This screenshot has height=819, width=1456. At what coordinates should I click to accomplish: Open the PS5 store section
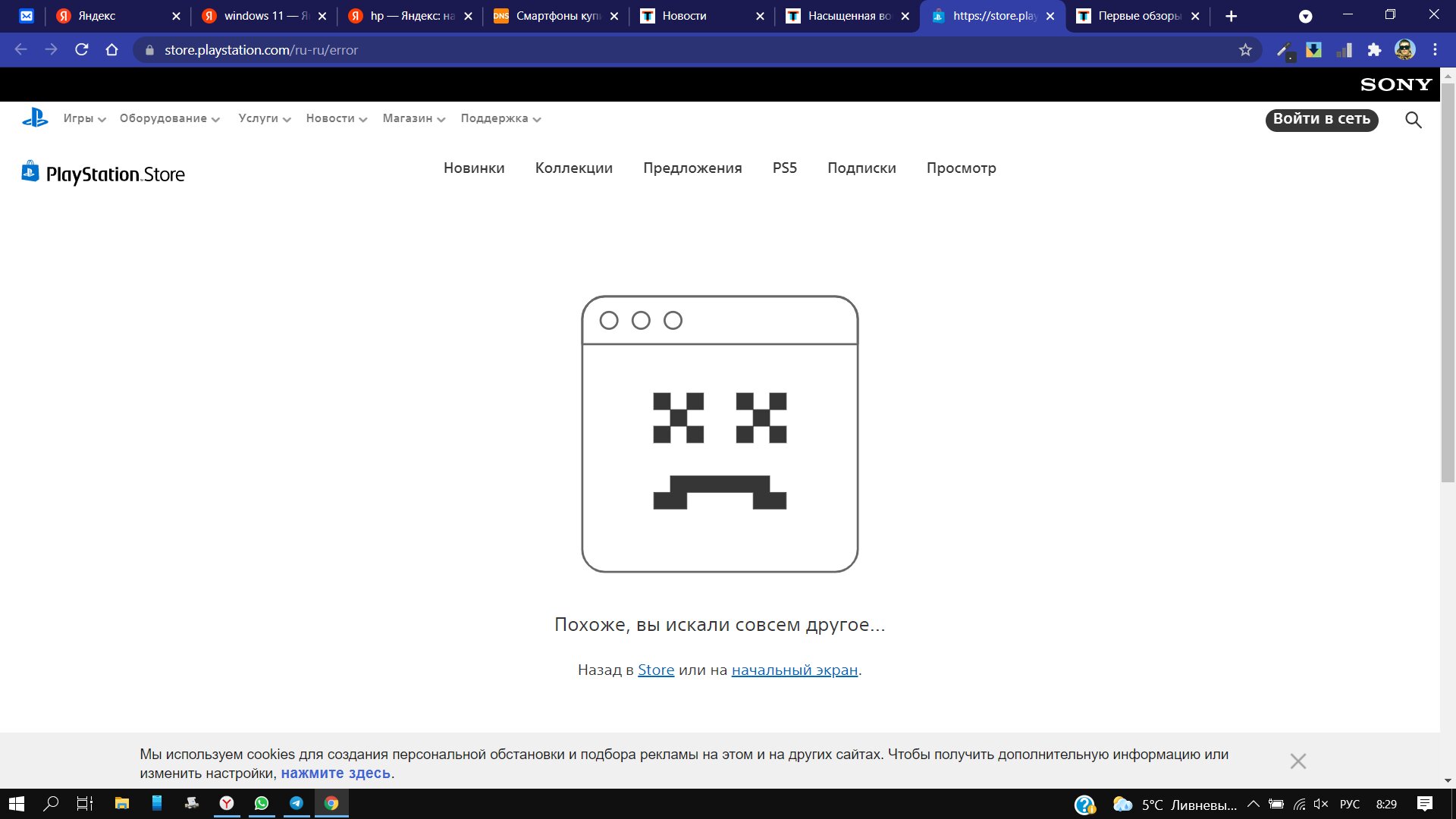[x=785, y=168]
